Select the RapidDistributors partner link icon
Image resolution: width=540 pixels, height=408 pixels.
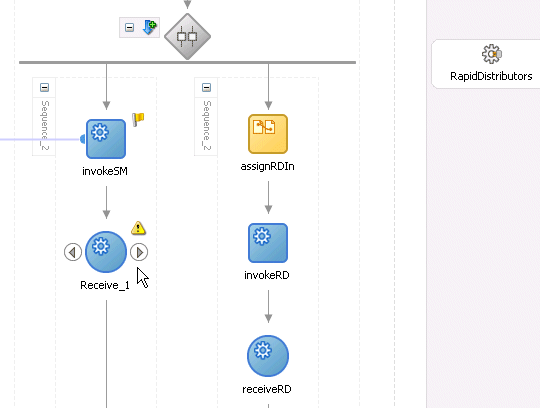coord(492,54)
